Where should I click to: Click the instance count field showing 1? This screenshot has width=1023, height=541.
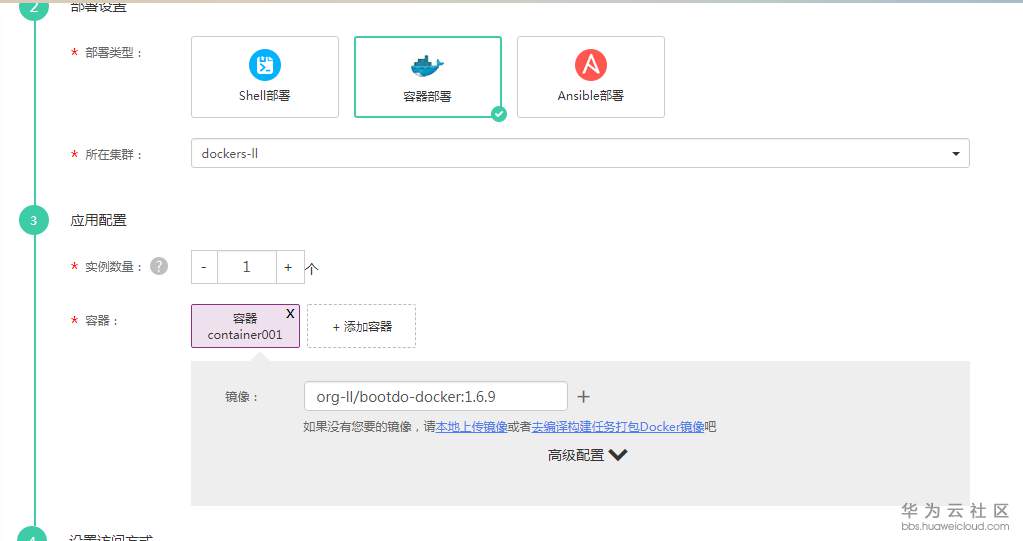pos(247,267)
